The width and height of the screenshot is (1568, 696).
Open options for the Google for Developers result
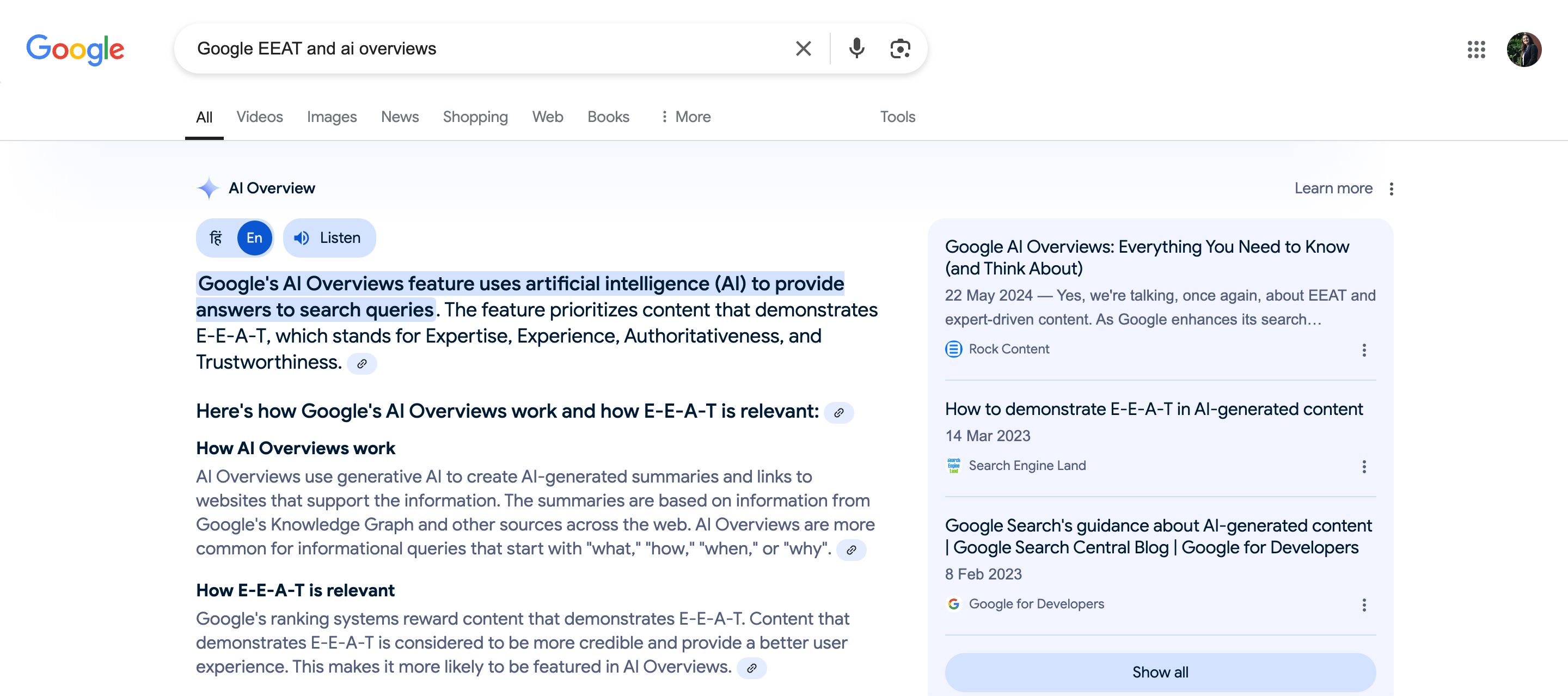(1364, 605)
